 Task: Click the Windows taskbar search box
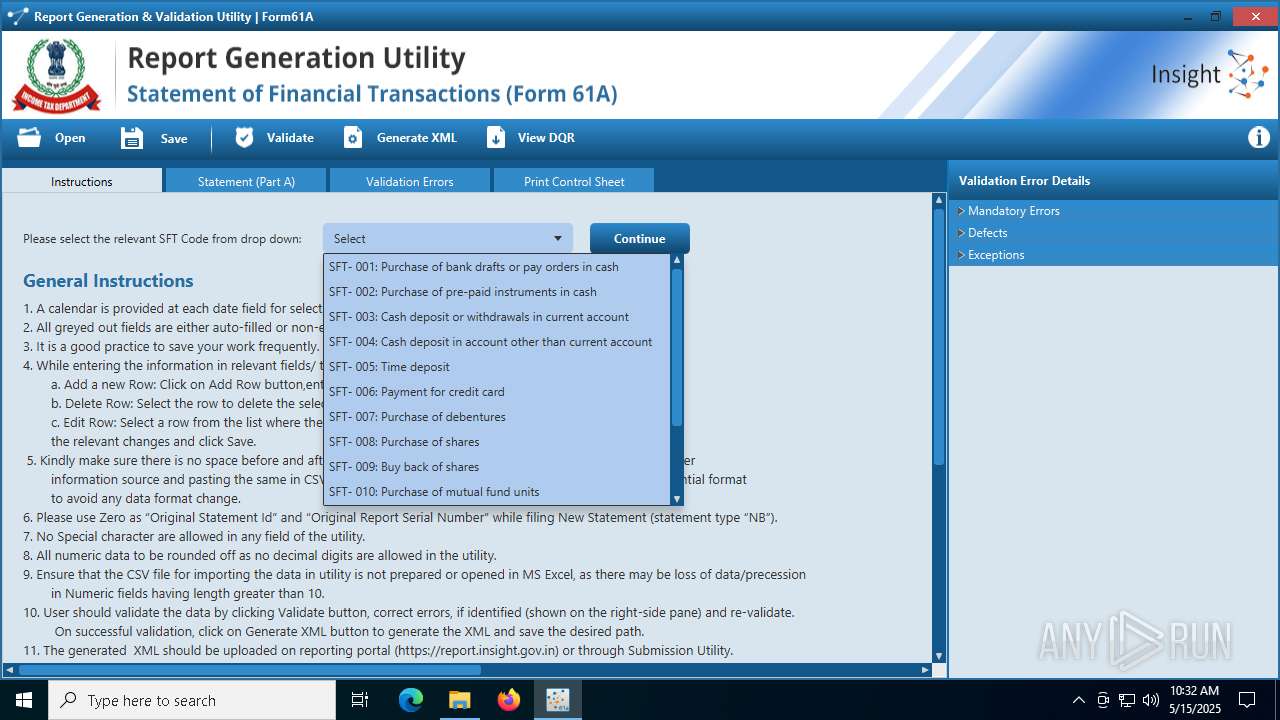192,700
